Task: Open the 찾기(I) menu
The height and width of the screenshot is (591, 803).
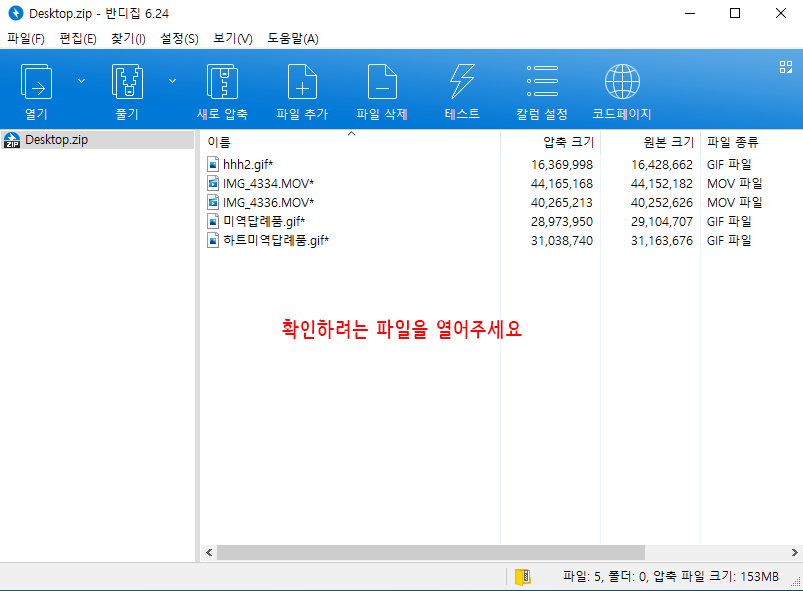Action: (x=129, y=38)
